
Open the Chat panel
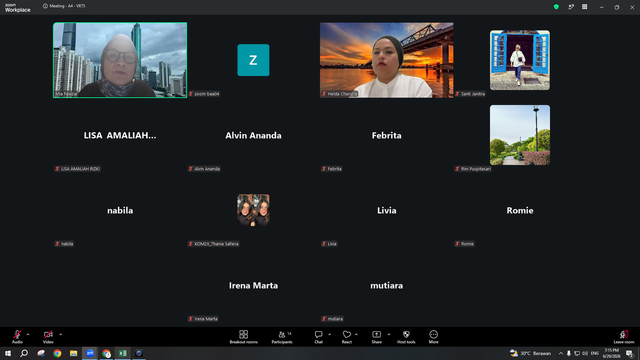(x=318, y=337)
